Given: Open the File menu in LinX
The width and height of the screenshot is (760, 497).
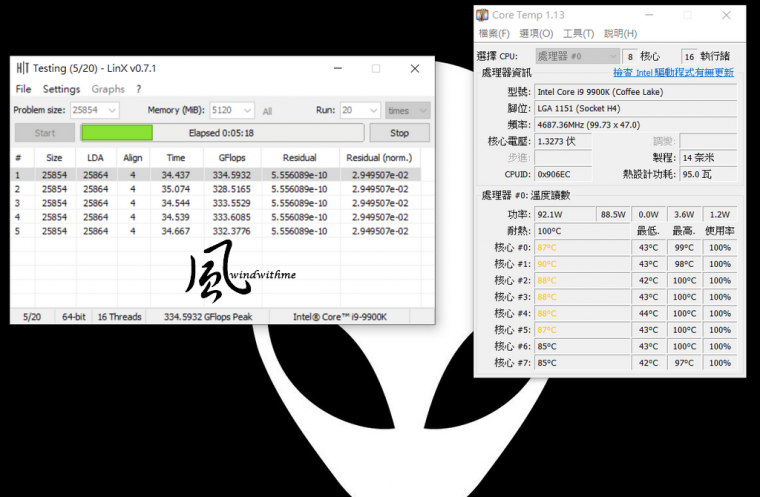Looking at the screenshot, I should [x=23, y=89].
